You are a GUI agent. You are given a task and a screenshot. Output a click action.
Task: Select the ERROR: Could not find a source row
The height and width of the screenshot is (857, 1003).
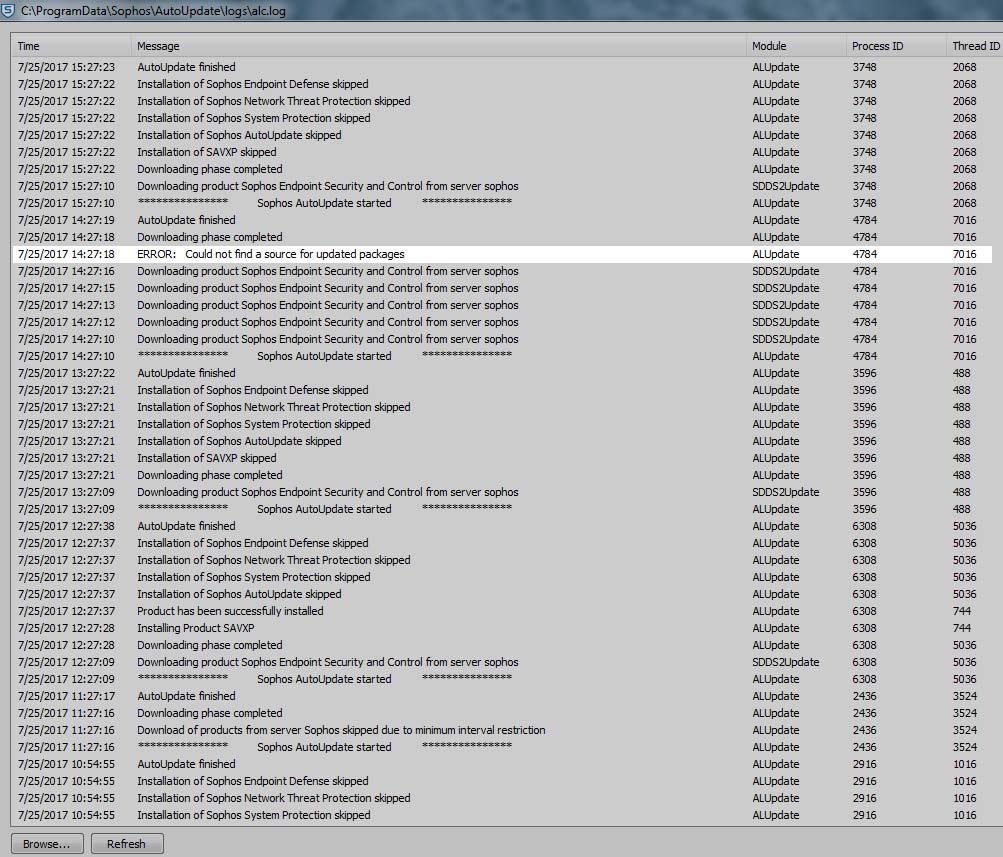(x=502, y=254)
